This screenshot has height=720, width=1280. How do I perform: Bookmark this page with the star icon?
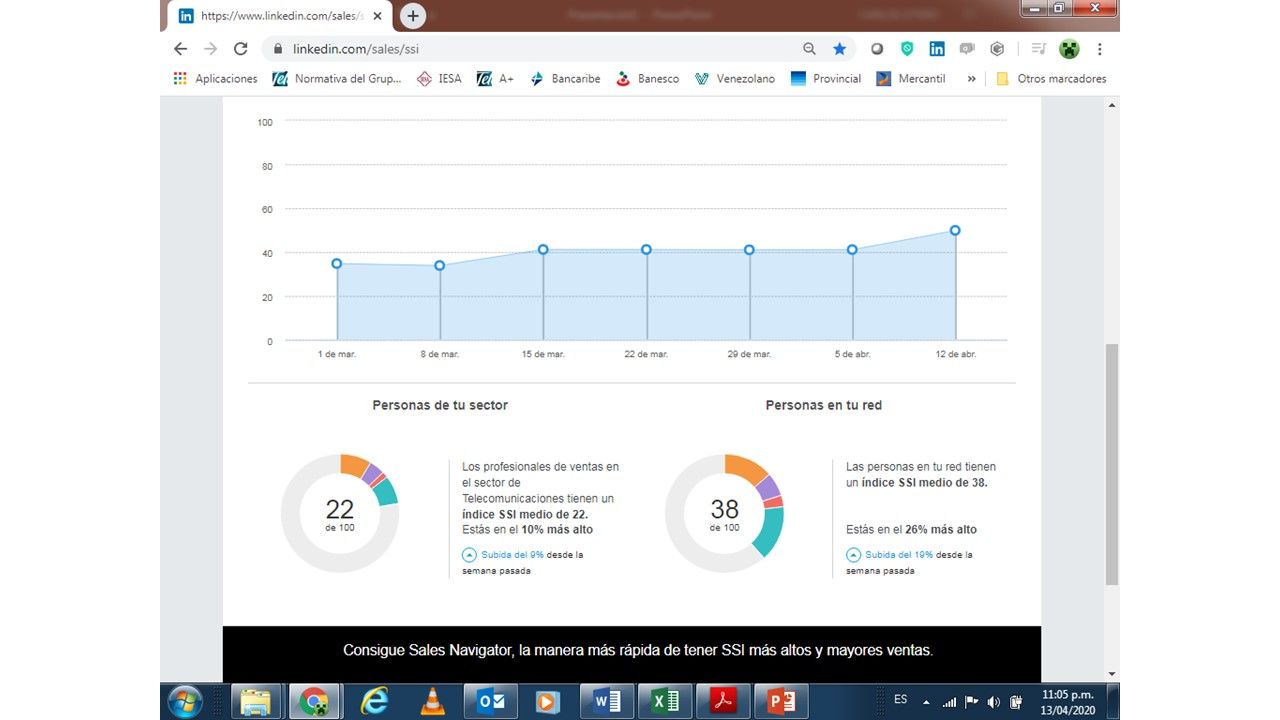point(839,49)
